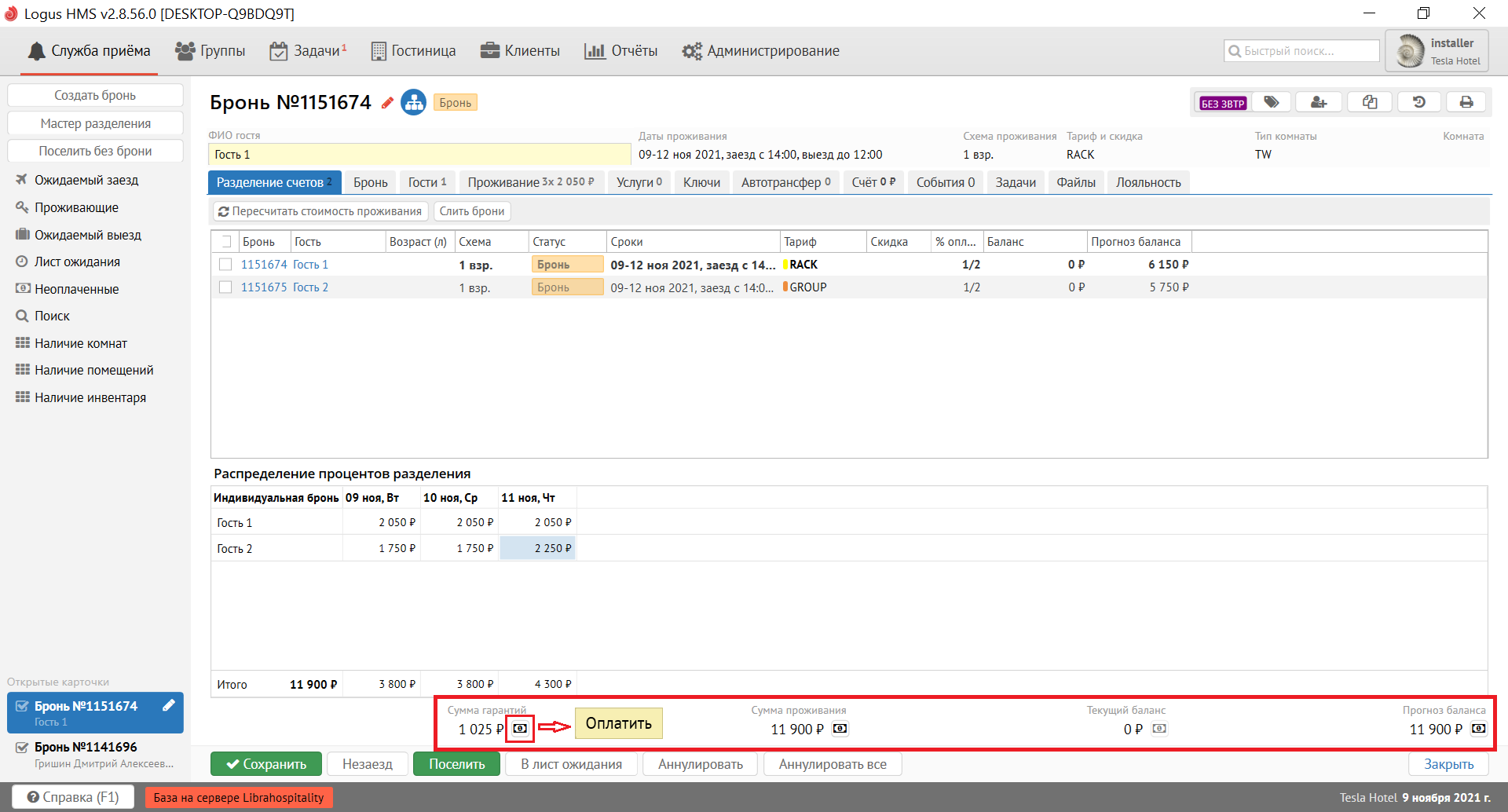The width and height of the screenshot is (1508, 812).
Task: Open booking history with clock icon
Action: pyautogui.click(x=1418, y=102)
